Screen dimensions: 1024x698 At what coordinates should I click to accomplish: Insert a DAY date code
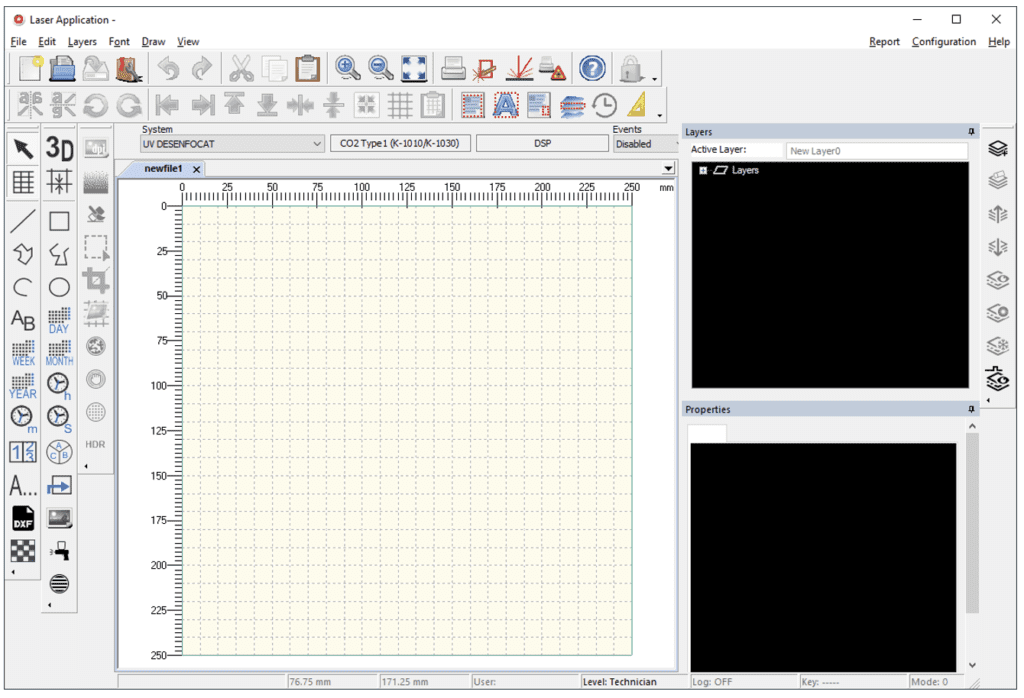pos(59,320)
